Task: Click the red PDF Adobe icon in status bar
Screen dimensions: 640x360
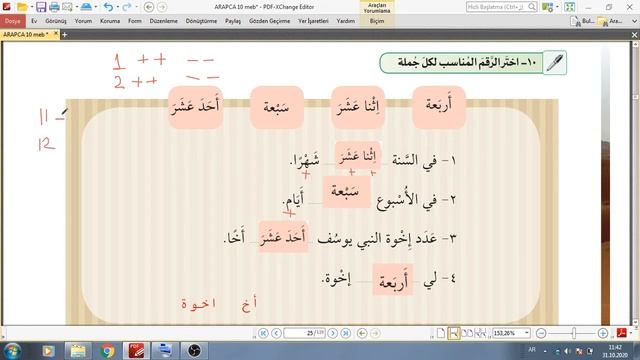Action: pos(622,333)
